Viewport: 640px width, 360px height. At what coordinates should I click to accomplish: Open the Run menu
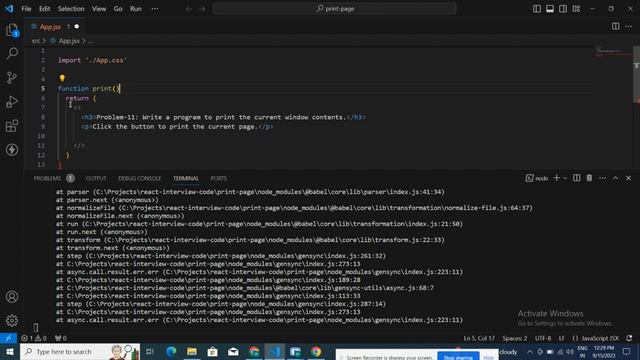click(x=136, y=9)
